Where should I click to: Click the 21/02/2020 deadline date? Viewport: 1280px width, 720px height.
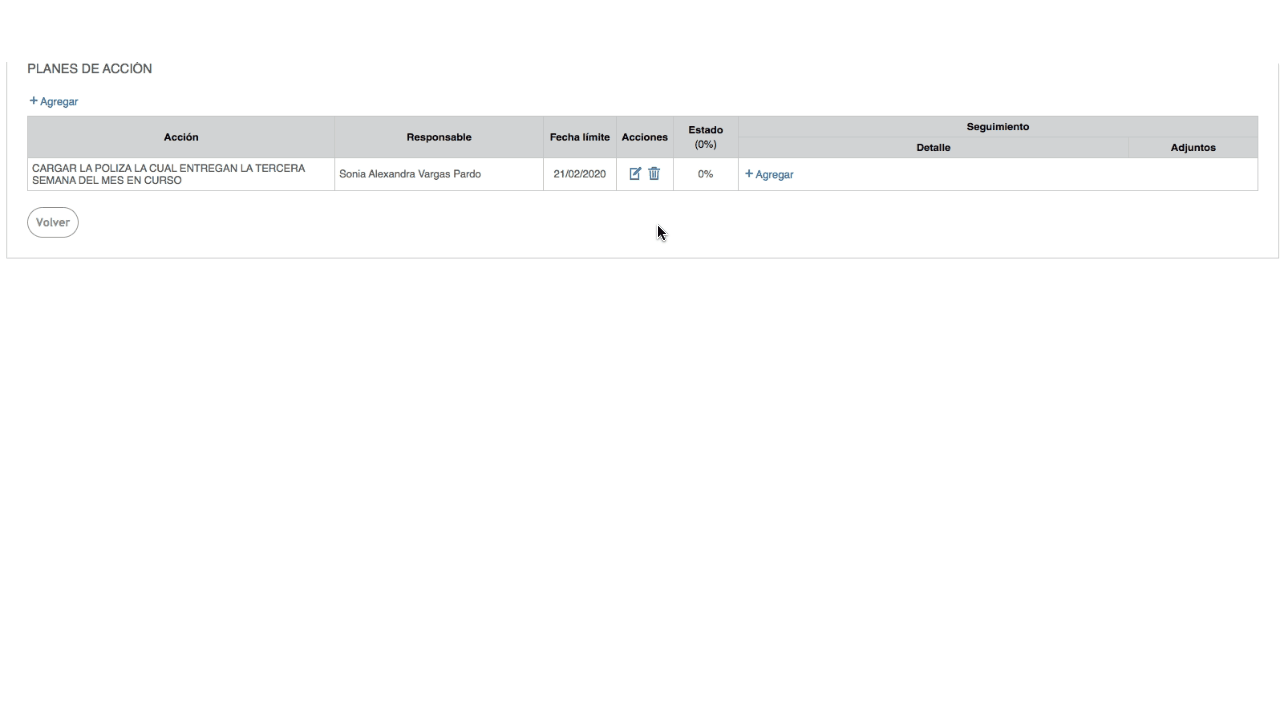[580, 174]
